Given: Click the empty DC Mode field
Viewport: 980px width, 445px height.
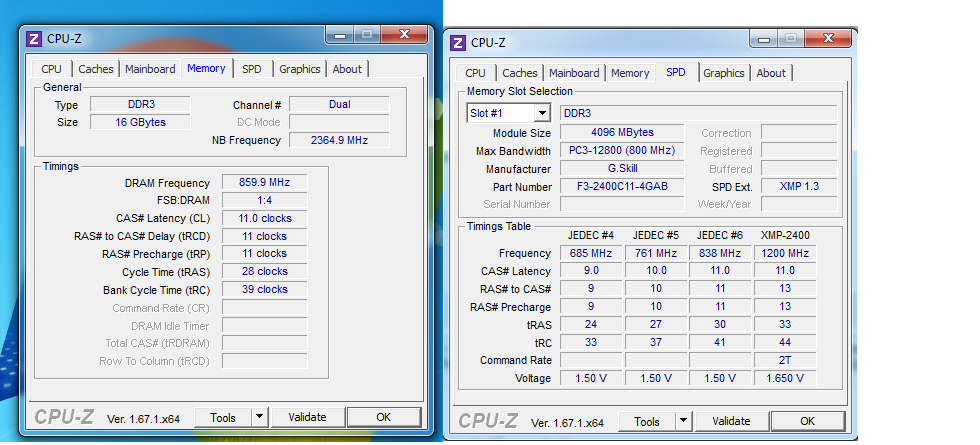Looking at the screenshot, I should coord(339,122).
